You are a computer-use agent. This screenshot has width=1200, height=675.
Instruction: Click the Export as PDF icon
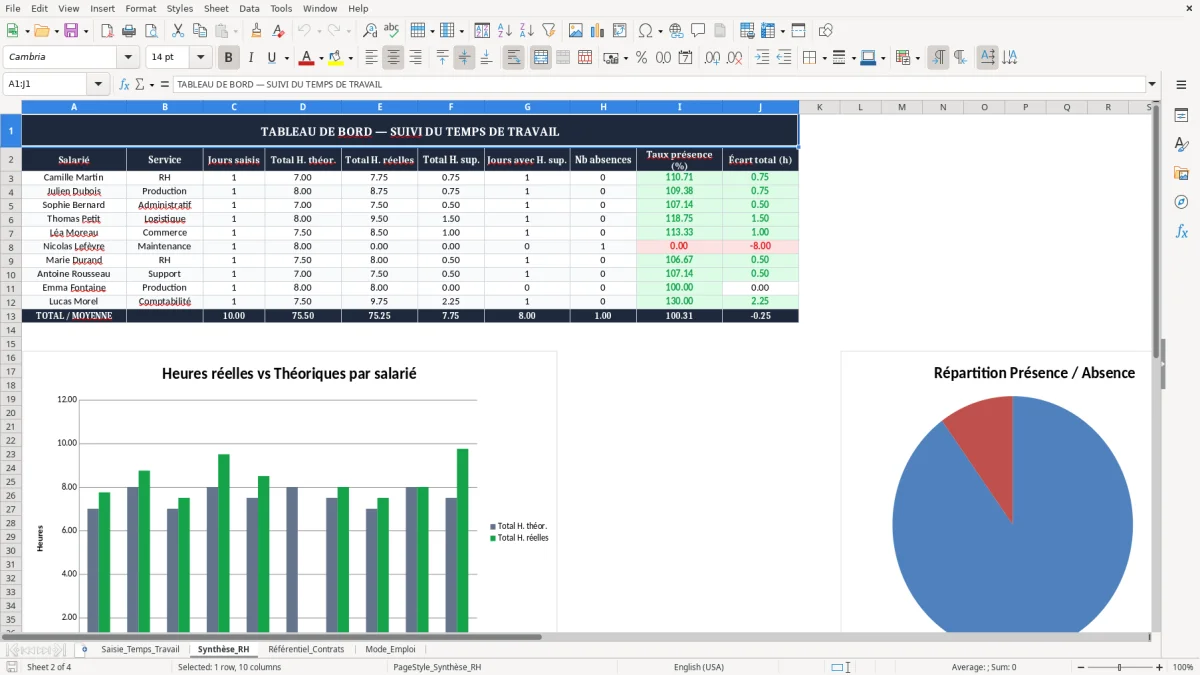tap(106, 31)
